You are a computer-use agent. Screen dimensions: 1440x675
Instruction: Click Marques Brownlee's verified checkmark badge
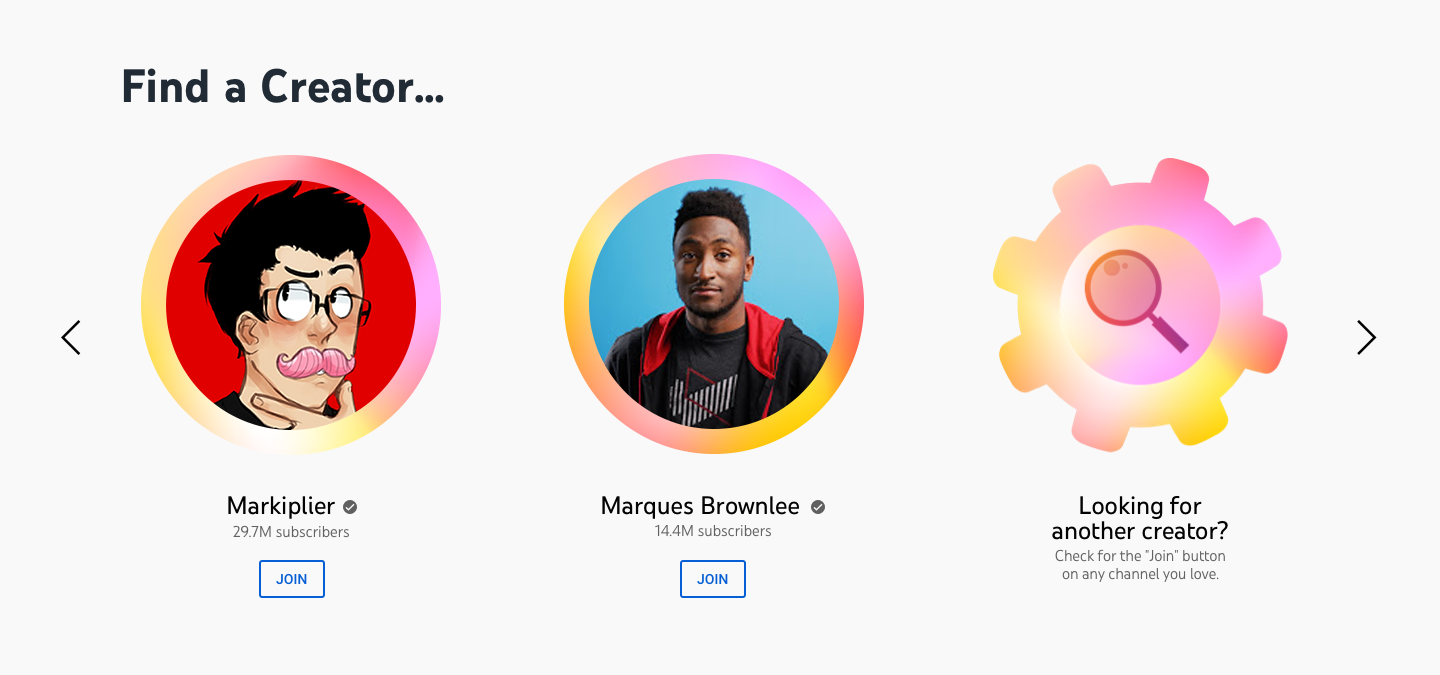click(817, 507)
